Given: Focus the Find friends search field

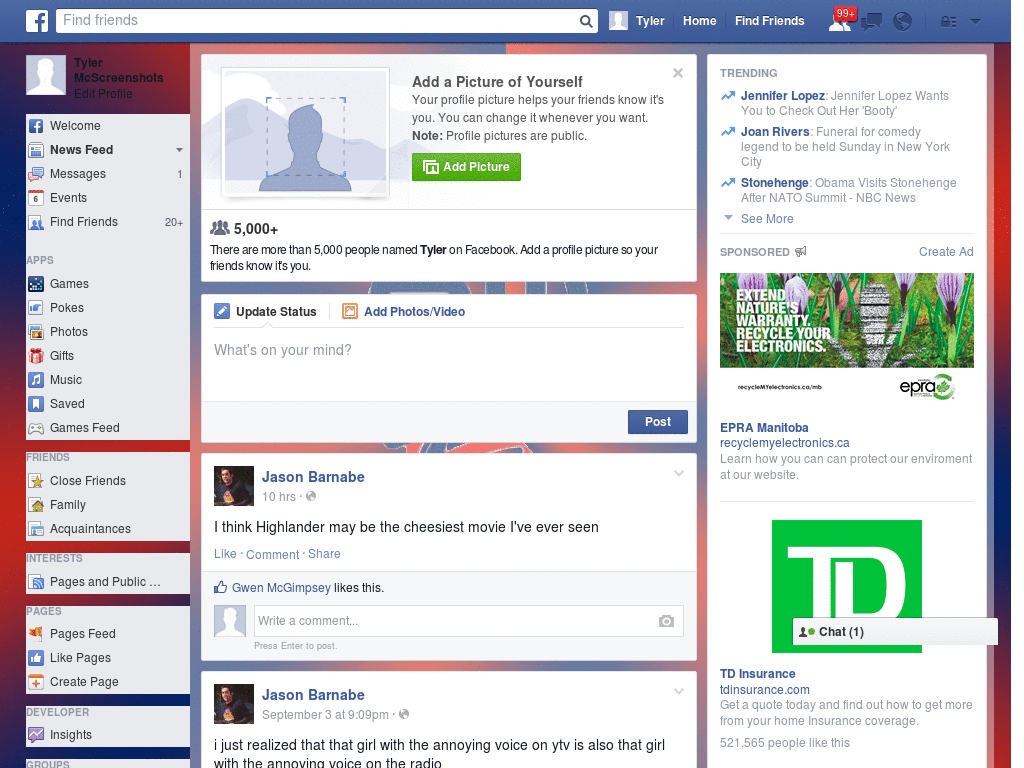Looking at the screenshot, I should tap(318, 21).
